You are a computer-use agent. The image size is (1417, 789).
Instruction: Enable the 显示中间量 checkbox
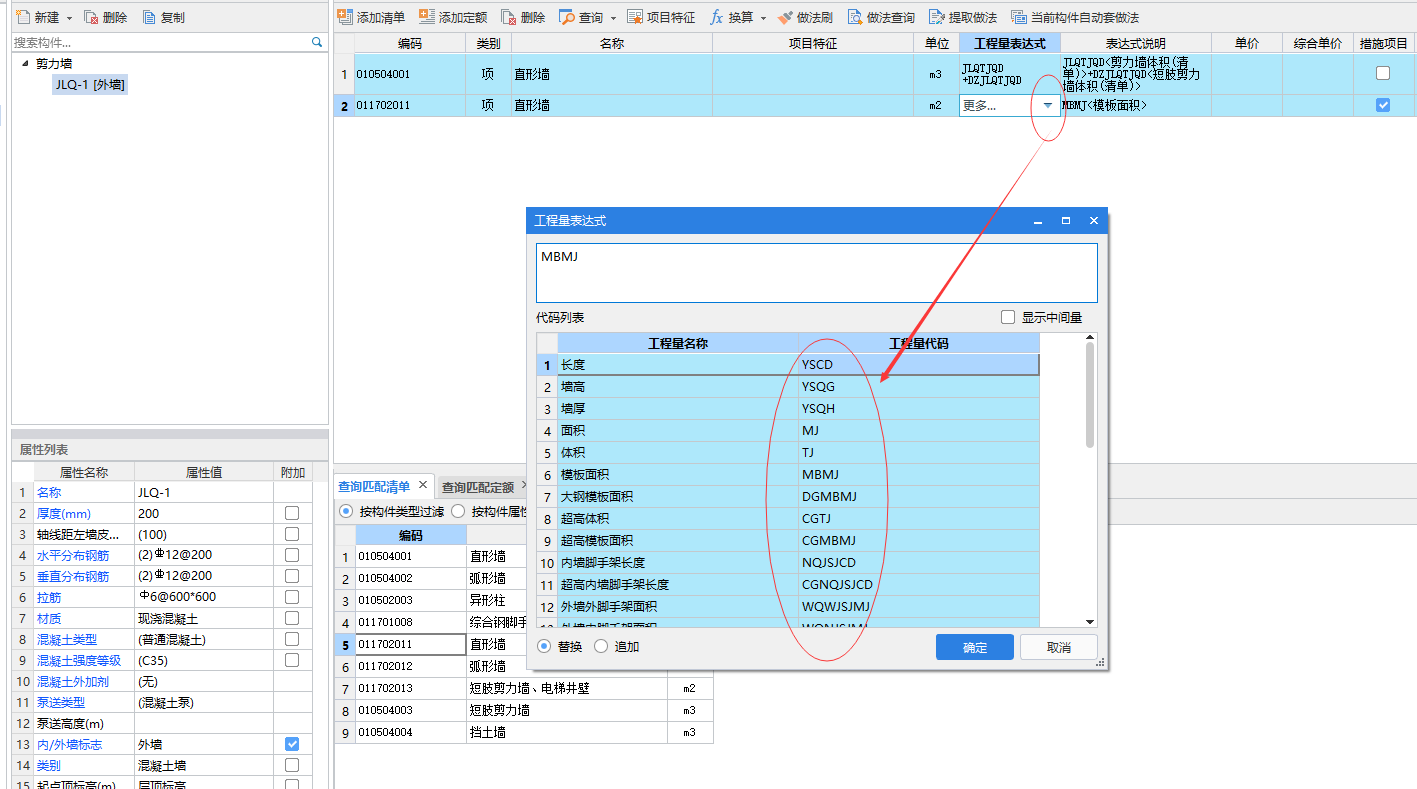point(1008,317)
